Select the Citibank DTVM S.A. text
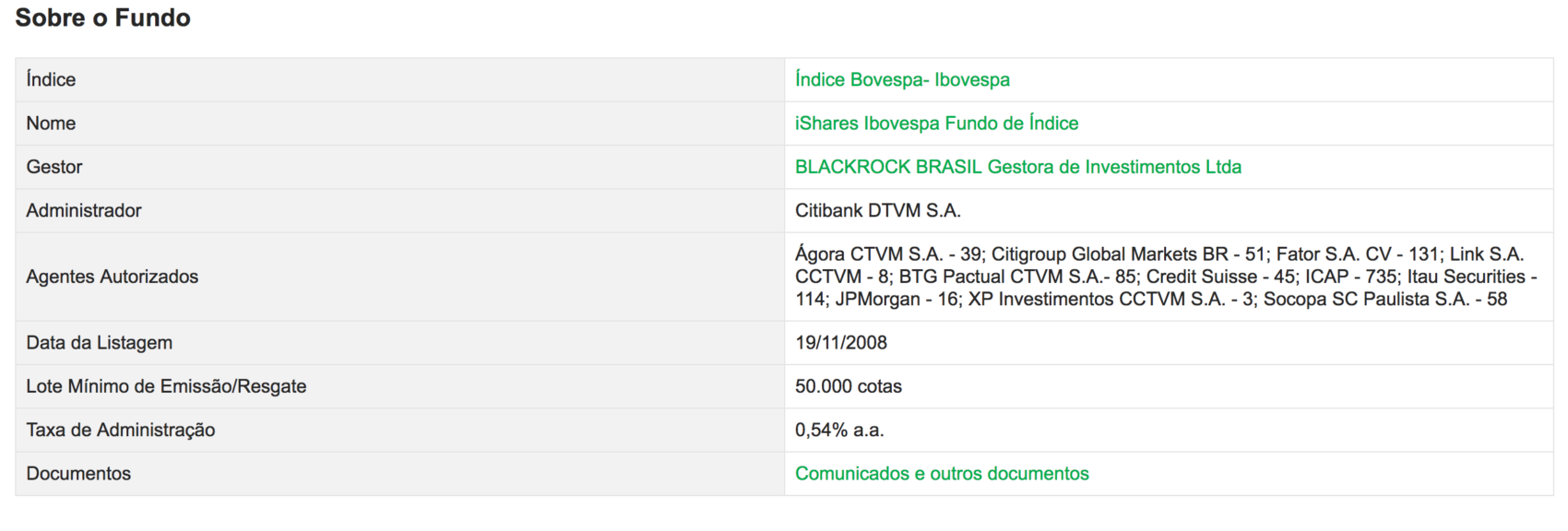 coord(878,210)
